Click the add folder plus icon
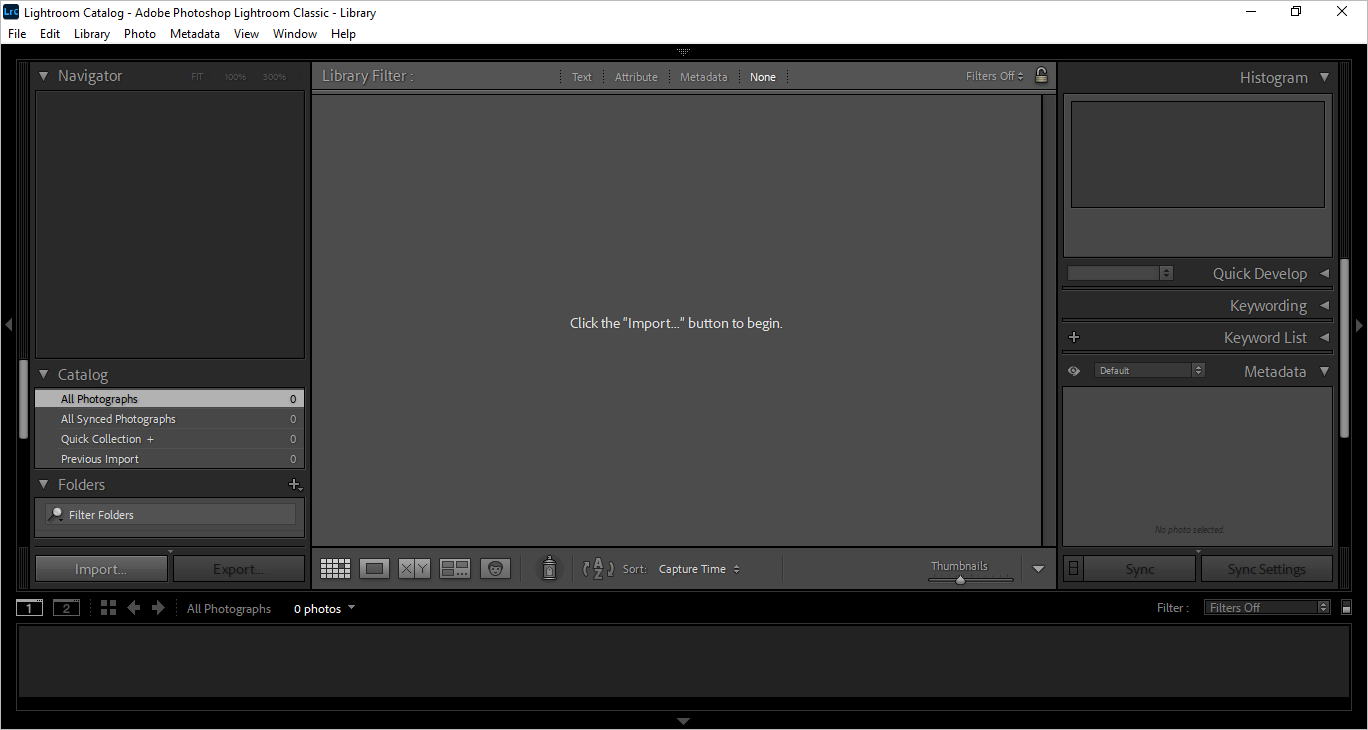 (294, 485)
